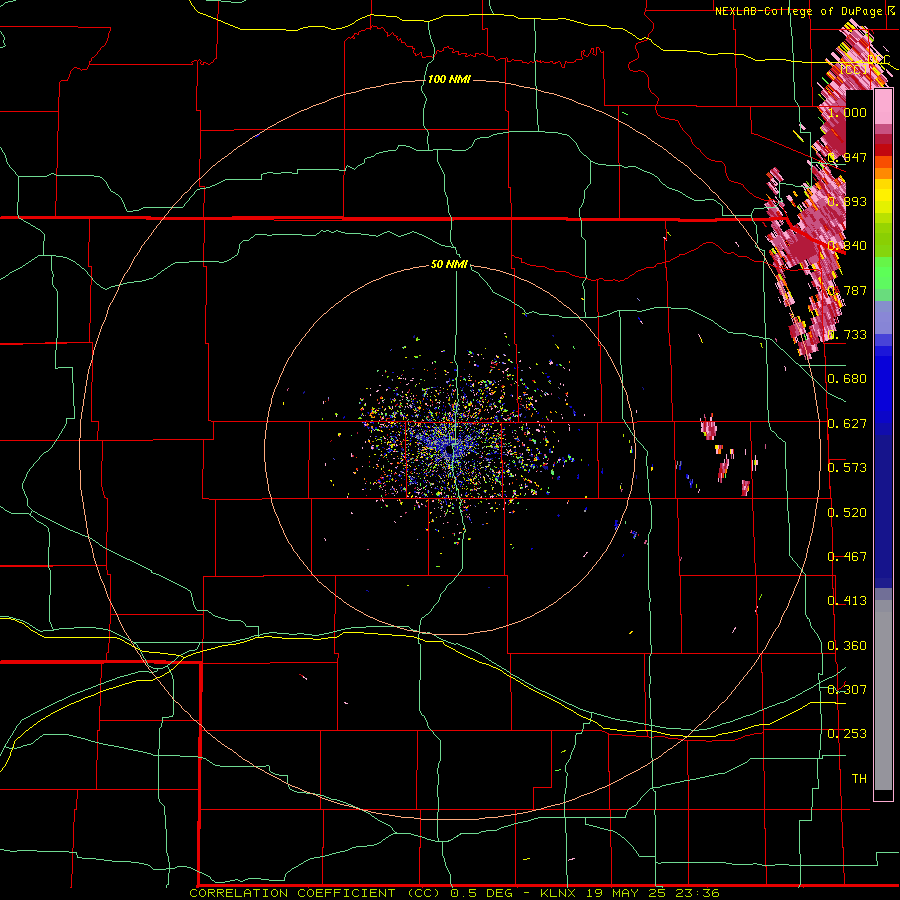Pick the bright green swatch on the color bar
The image size is (900, 900).
[883, 273]
